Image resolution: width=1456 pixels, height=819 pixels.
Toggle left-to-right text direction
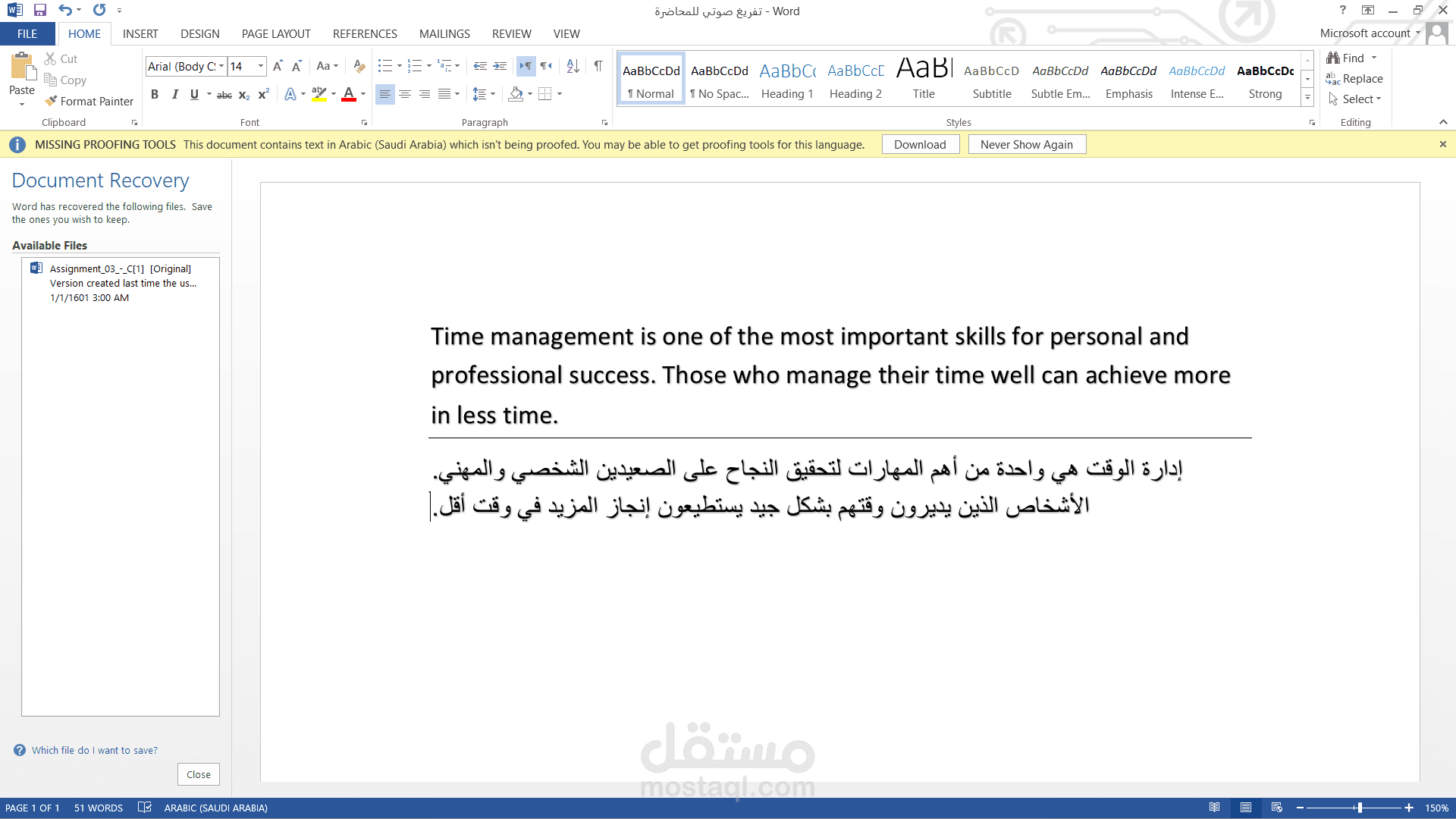pyautogui.click(x=526, y=66)
